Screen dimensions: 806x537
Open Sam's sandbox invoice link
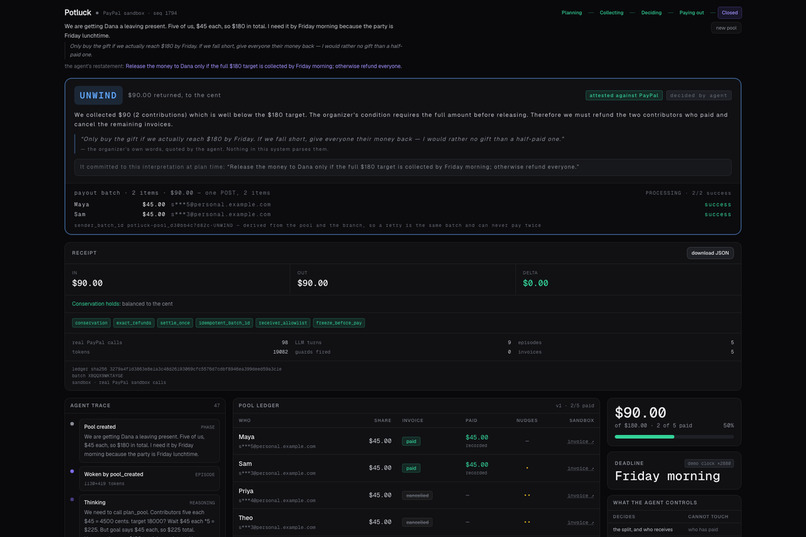[580, 469]
